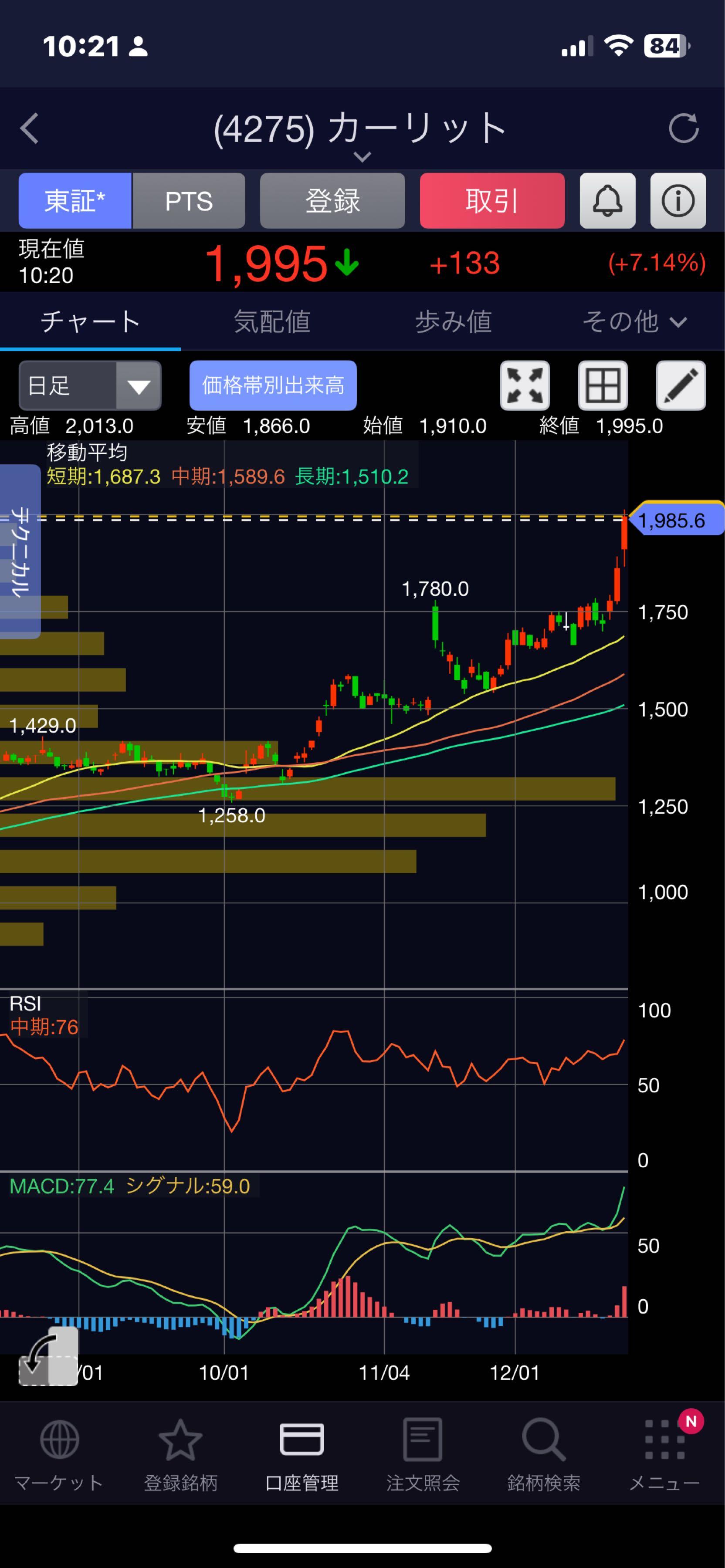725x1568 pixels.
Task: Open the stock info icon
Action: coord(678,201)
